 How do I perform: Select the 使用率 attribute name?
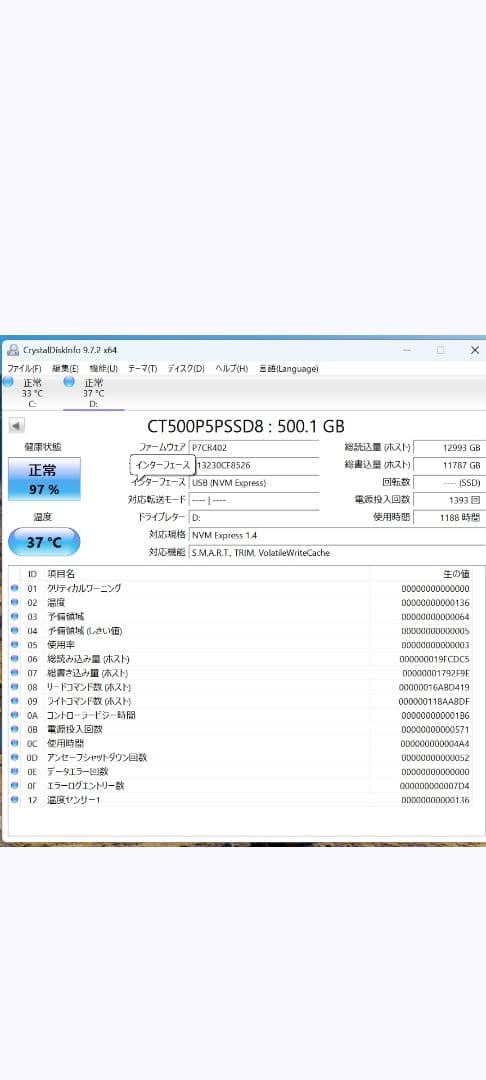point(61,645)
